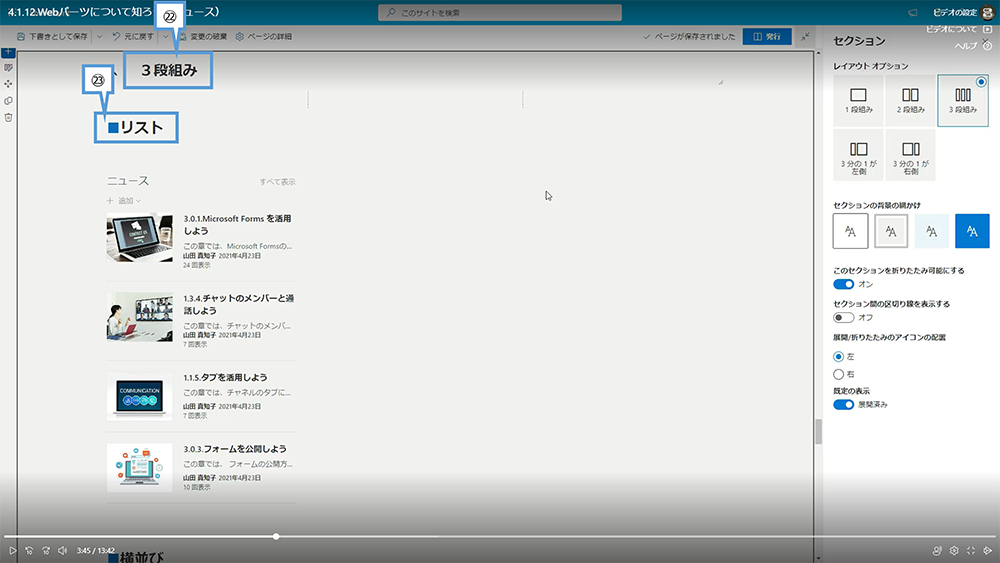1000x563 pixels.
Task: Click the セクション panel heading
Action: pyautogui.click(x=859, y=41)
